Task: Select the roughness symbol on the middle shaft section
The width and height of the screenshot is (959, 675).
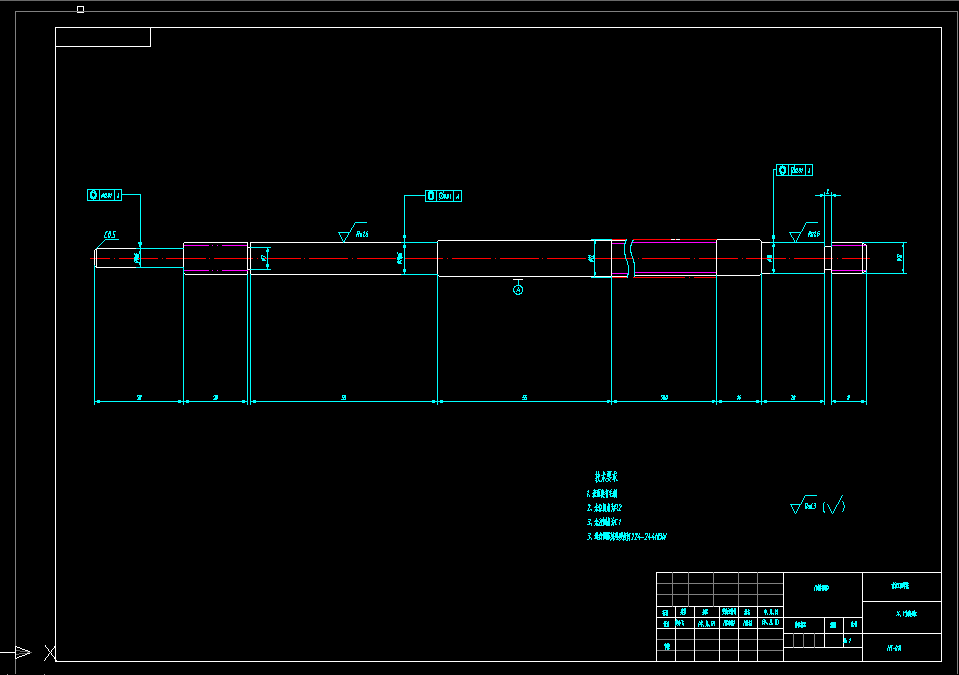Action: (x=353, y=232)
